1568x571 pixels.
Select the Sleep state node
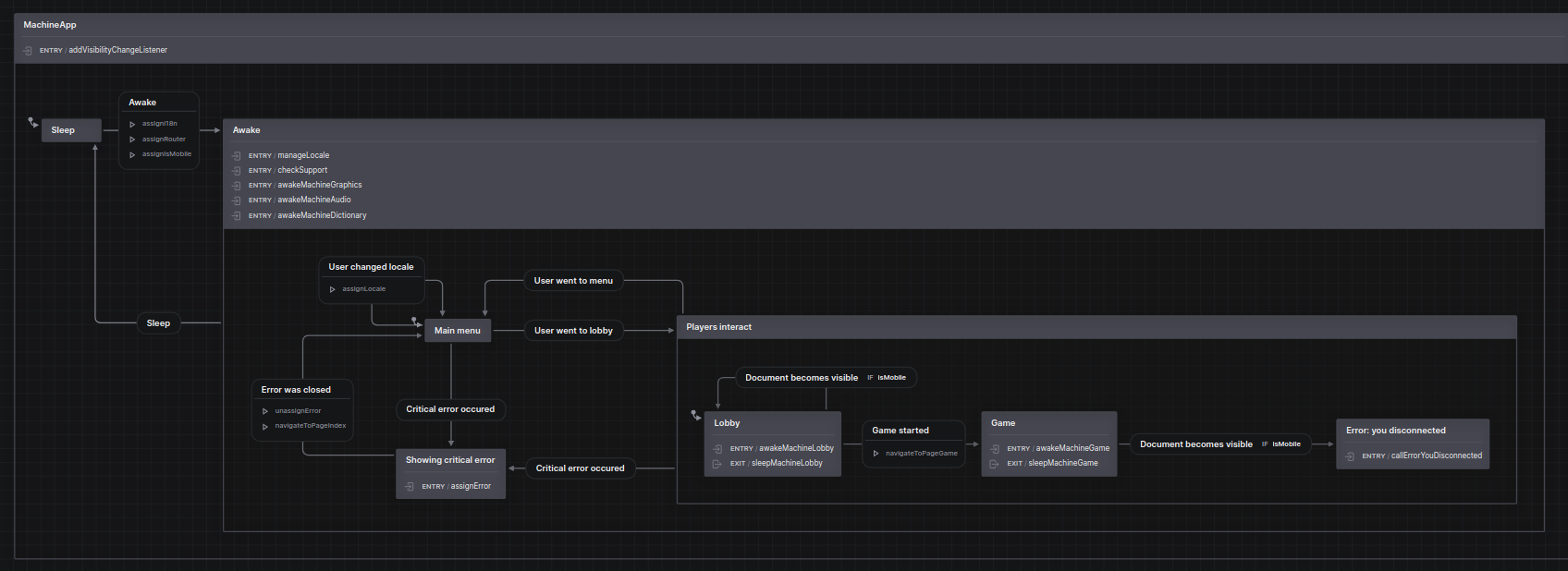click(x=71, y=130)
